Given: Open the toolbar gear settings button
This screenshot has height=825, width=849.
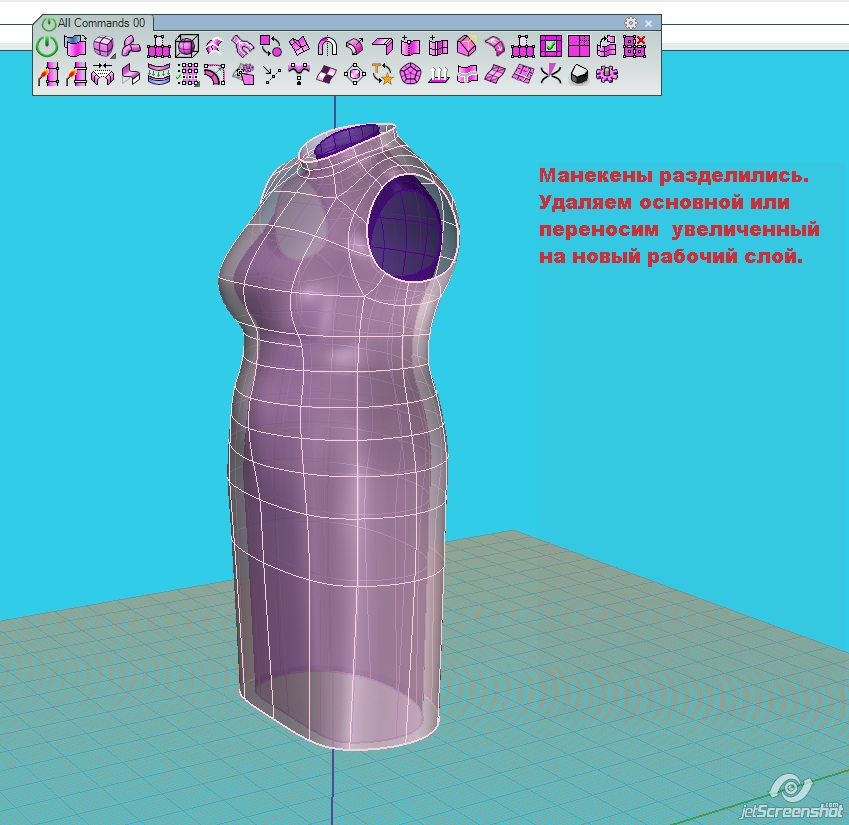Looking at the screenshot, I should (630, 23).
